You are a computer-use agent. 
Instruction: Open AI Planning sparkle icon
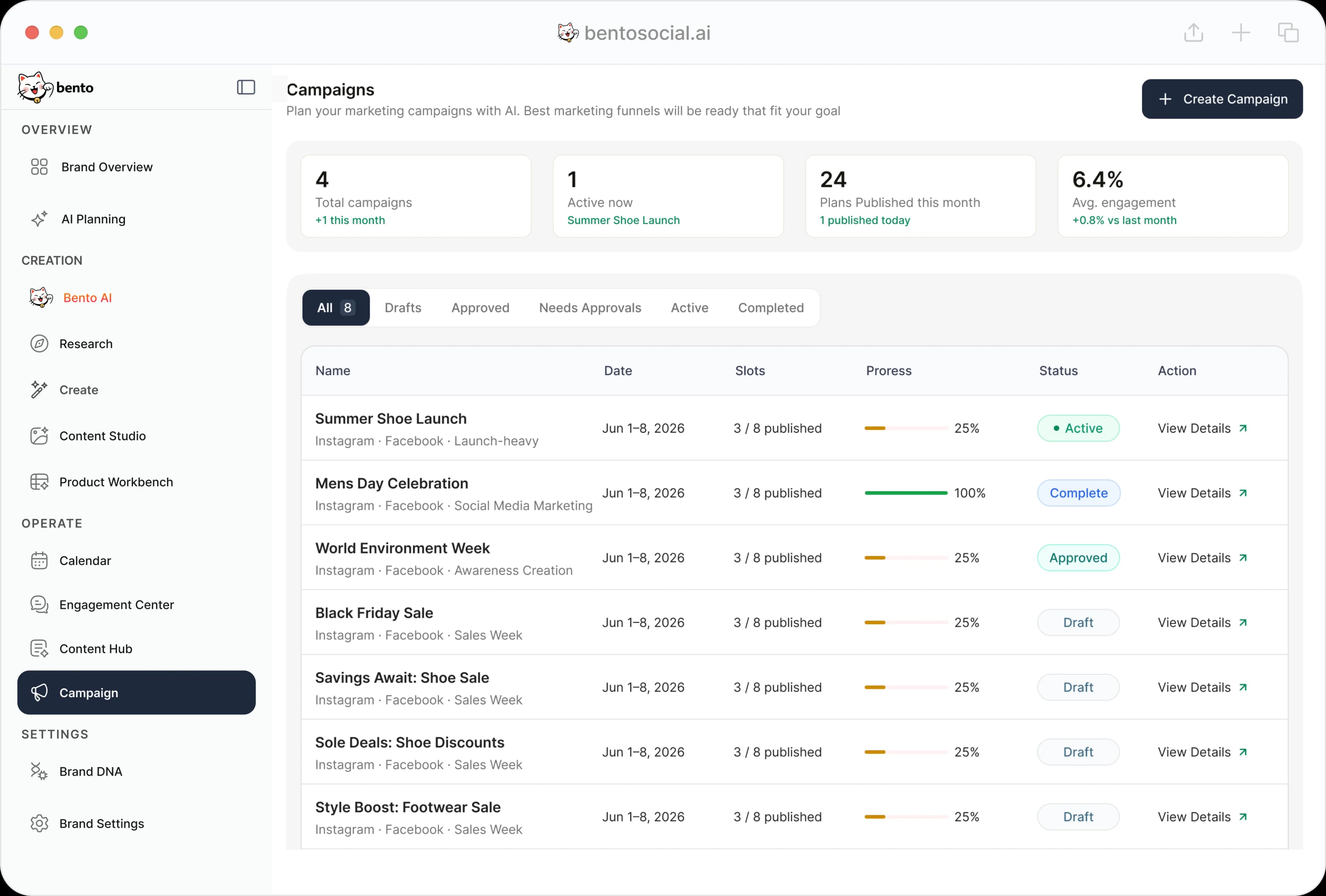point(39,219)
